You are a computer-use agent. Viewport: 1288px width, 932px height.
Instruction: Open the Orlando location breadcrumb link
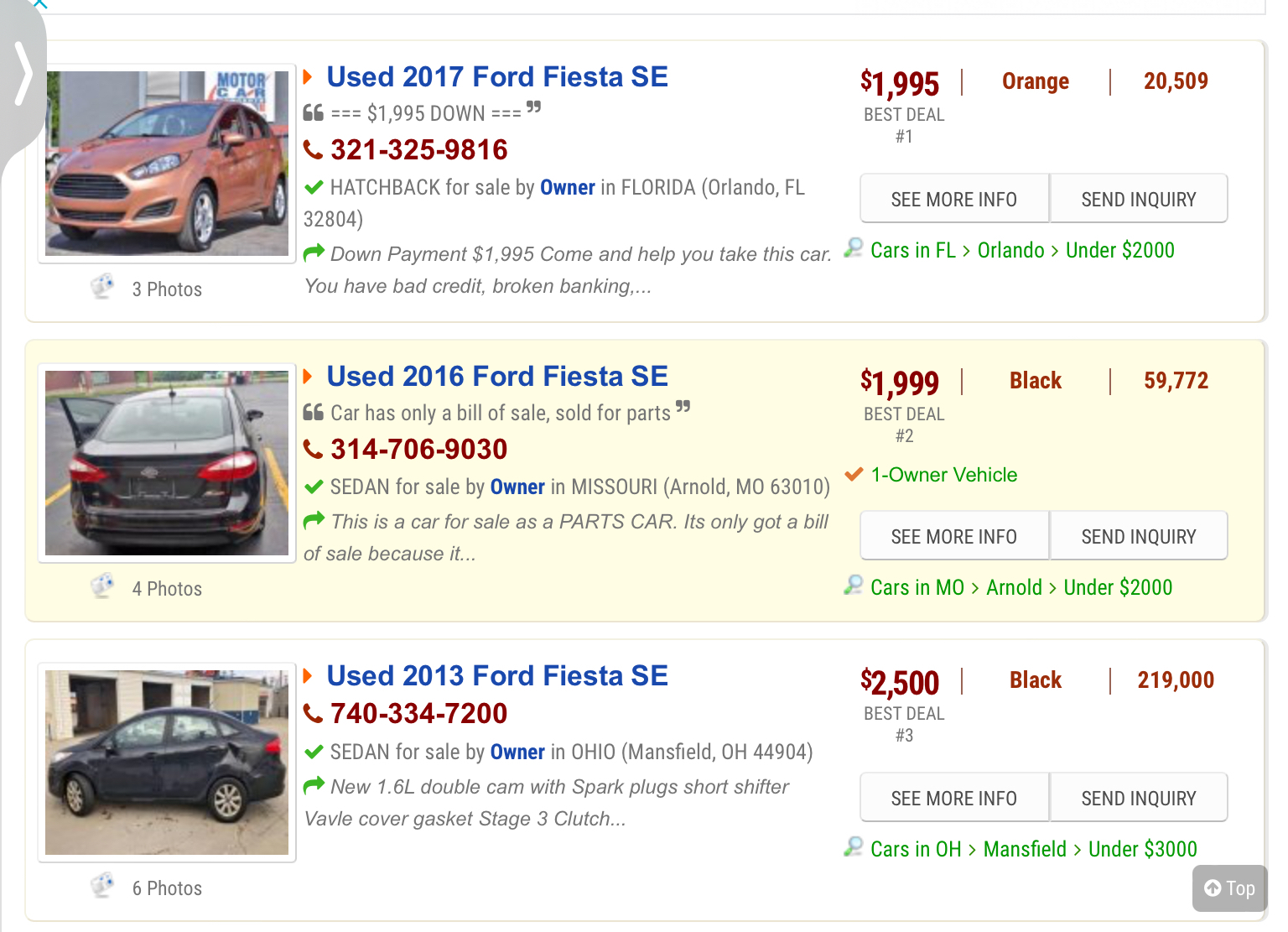pos(1010,250)
